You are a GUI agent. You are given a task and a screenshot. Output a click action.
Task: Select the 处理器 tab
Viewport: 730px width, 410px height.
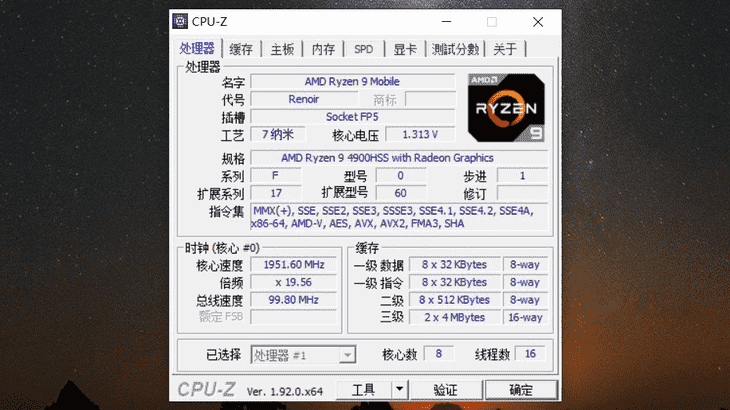click(197, 48)
